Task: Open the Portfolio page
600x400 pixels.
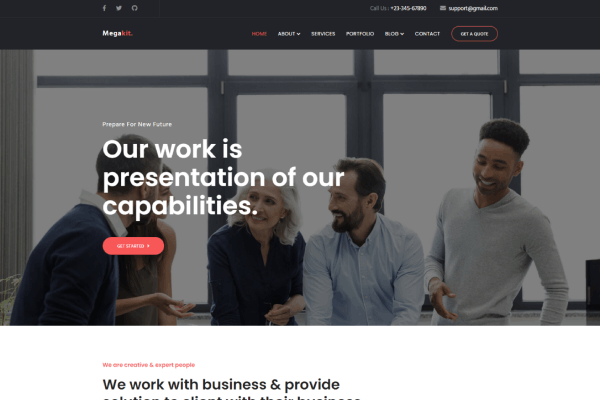Action: tap(360, 34)
